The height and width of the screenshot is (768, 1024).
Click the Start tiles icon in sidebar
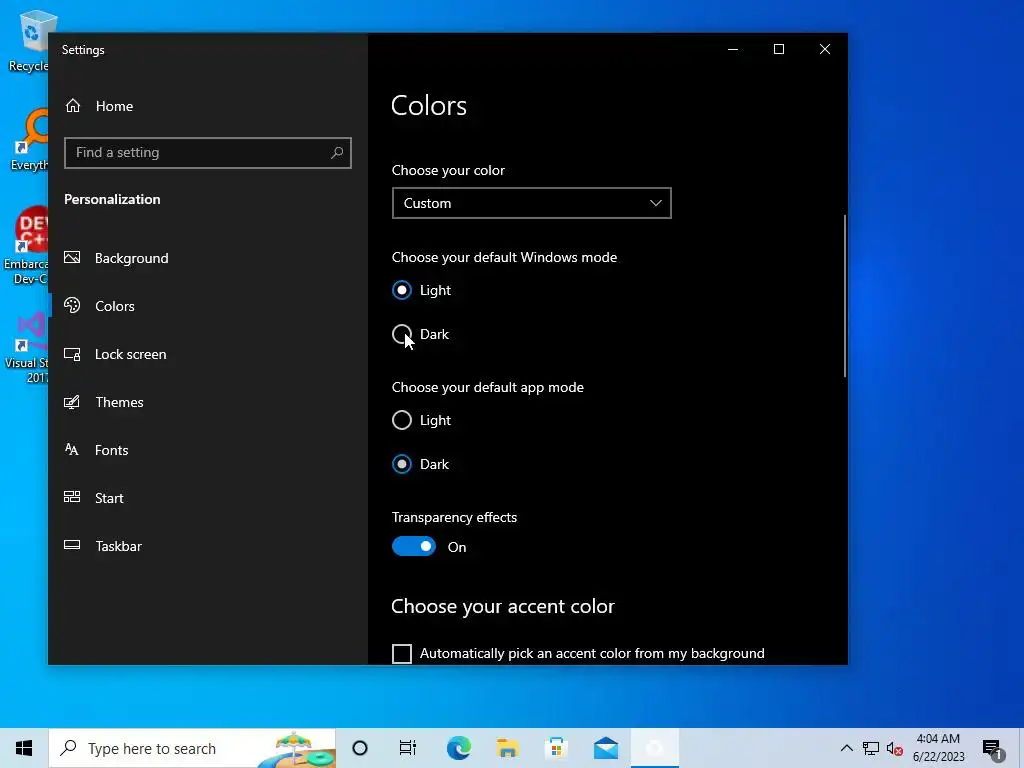(x=72, y=497)
